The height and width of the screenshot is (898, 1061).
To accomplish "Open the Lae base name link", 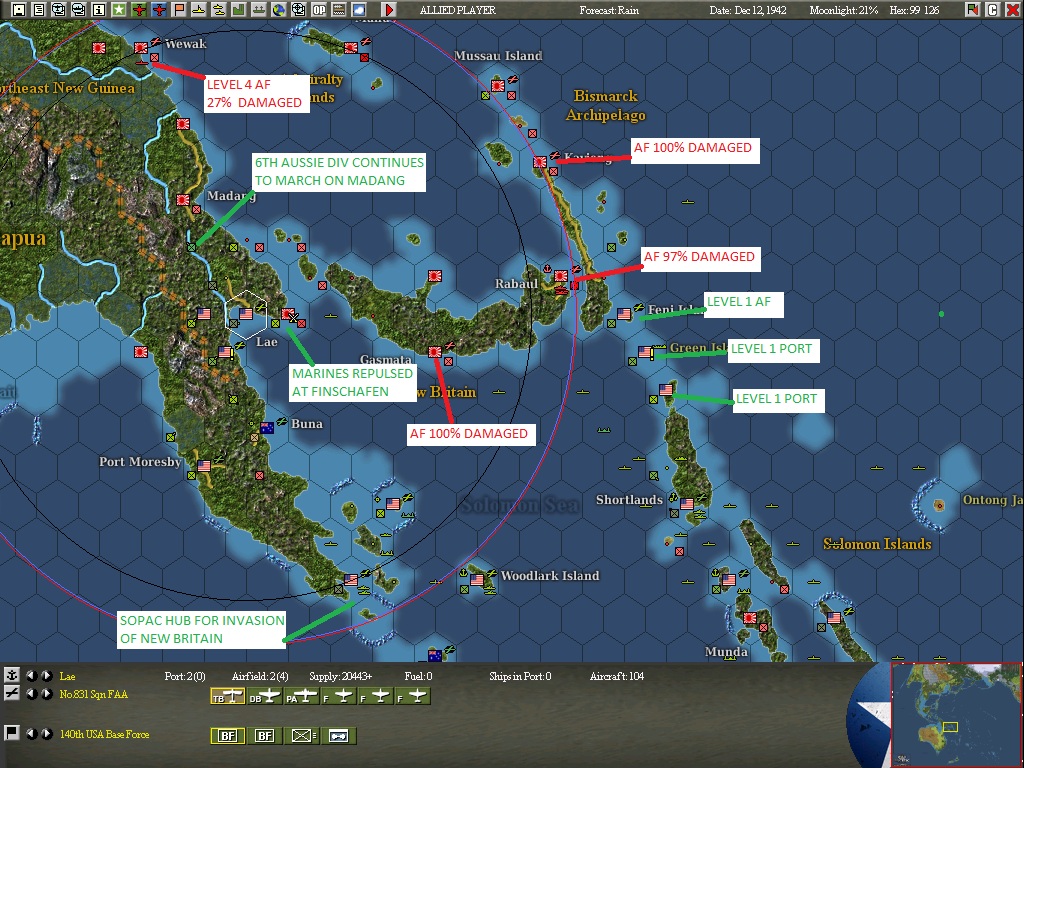I will coord(68,676).
